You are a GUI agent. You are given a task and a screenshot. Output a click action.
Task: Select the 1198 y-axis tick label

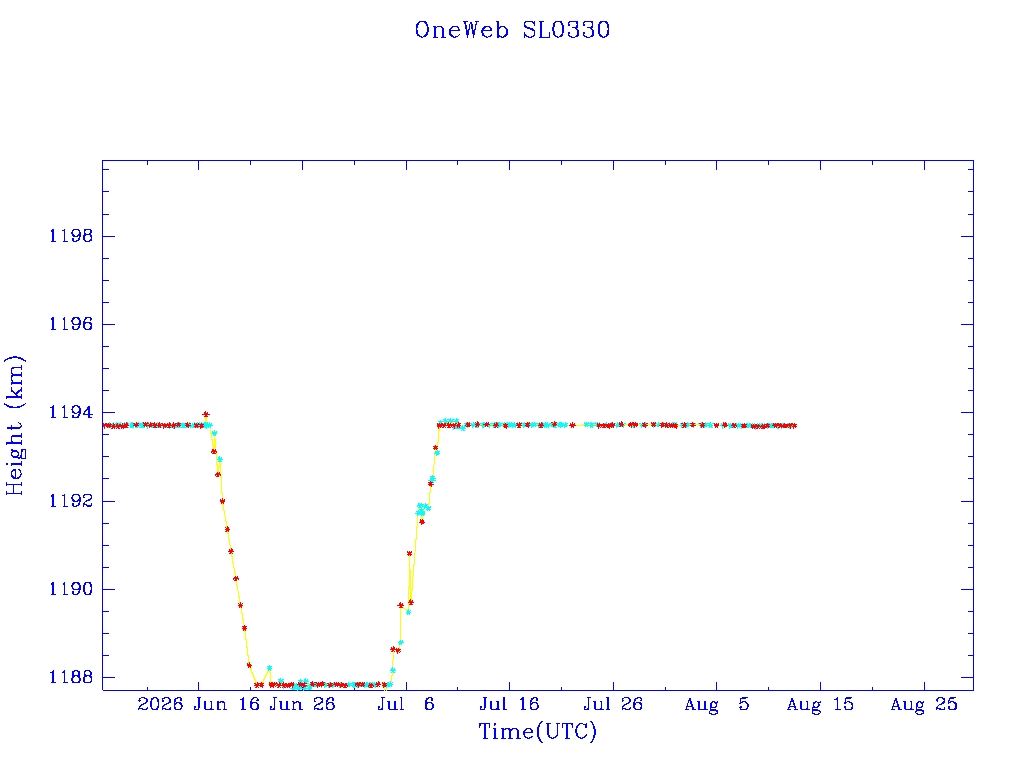tap(71, 236)
